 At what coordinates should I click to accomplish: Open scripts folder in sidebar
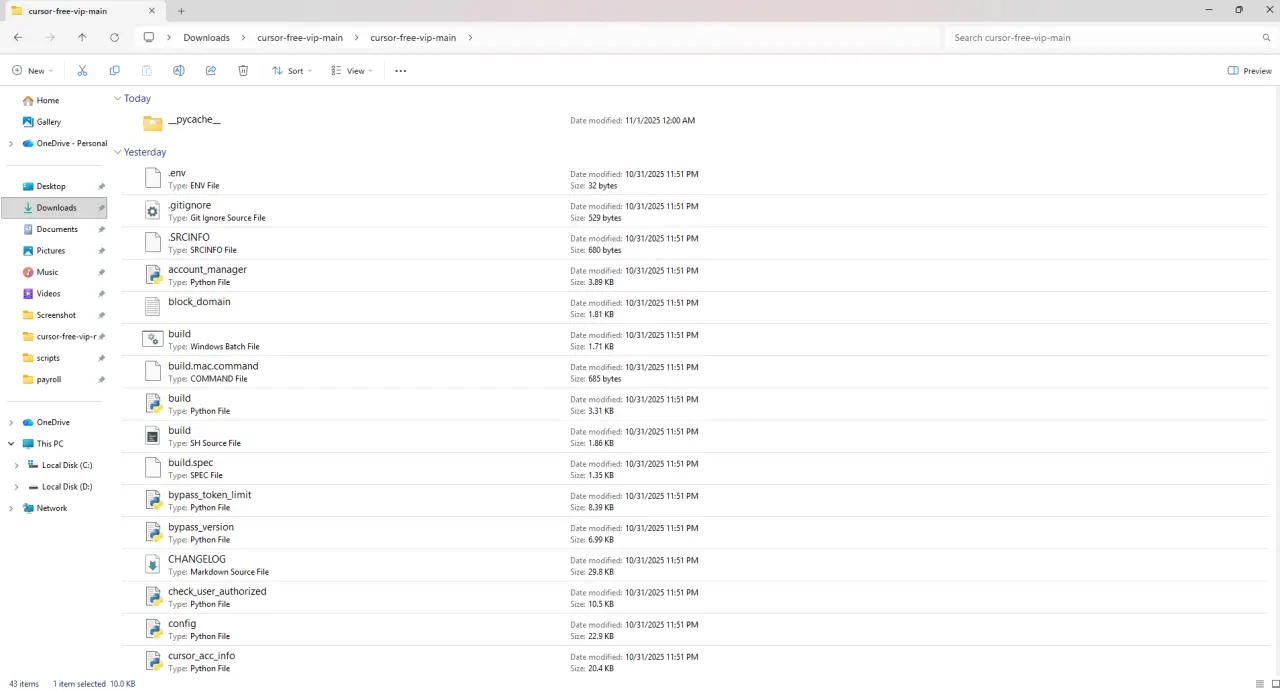point(48,358)
